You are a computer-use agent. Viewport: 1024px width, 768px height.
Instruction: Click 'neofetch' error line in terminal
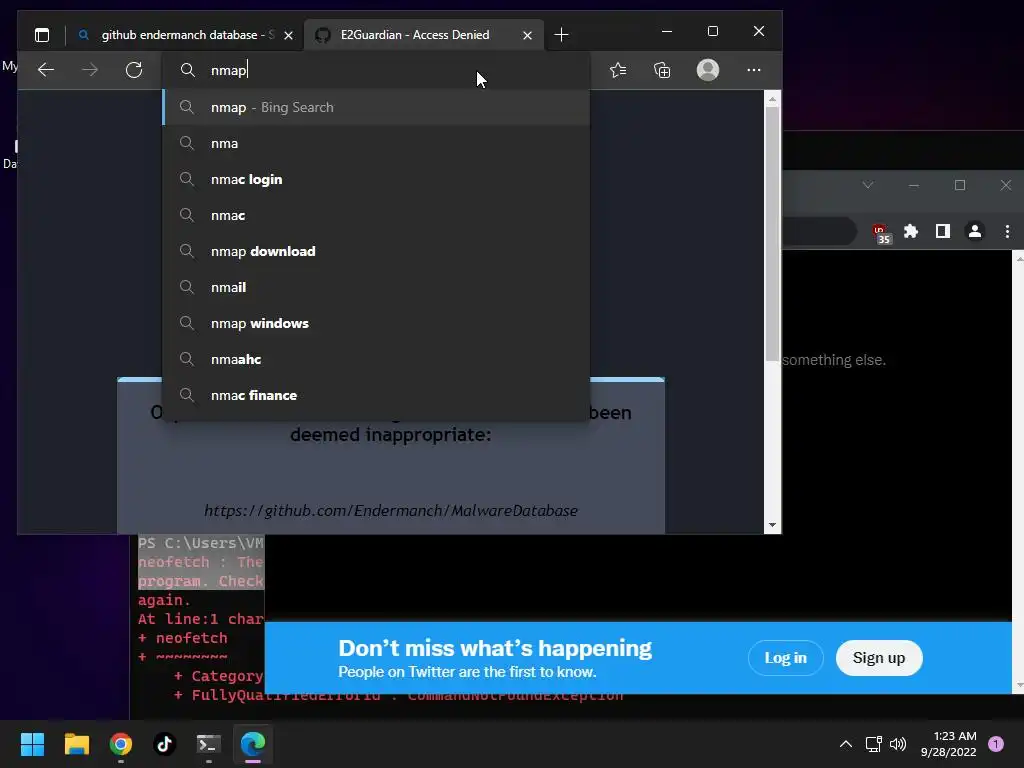[200, 562]
